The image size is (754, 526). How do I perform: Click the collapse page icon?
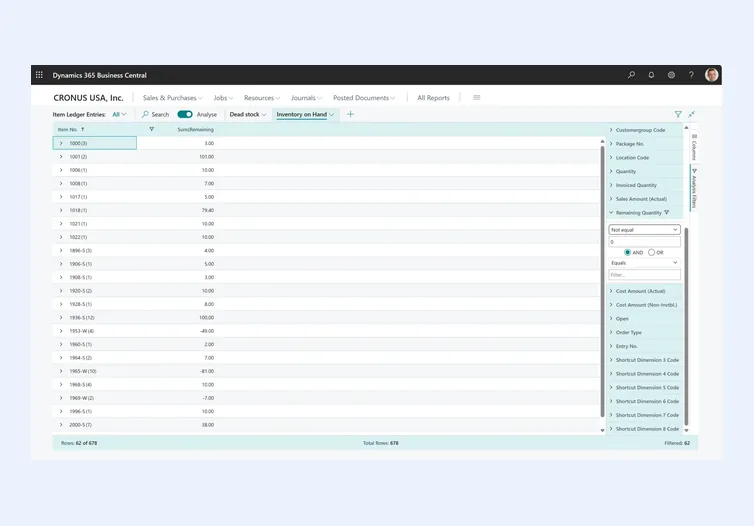click(691, 114)
